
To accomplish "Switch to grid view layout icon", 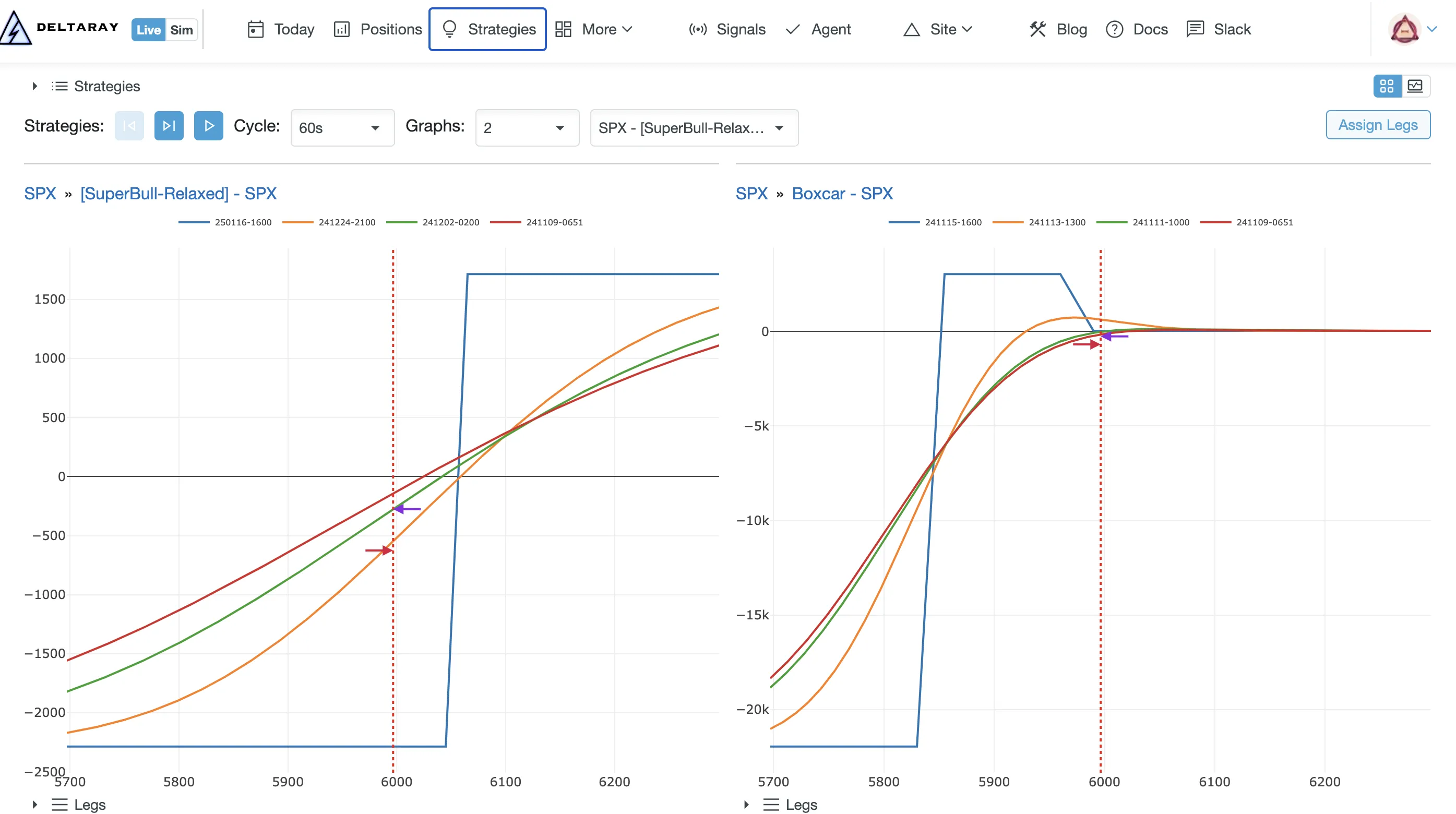I will pyautogui.click(x=1387, y=86).
